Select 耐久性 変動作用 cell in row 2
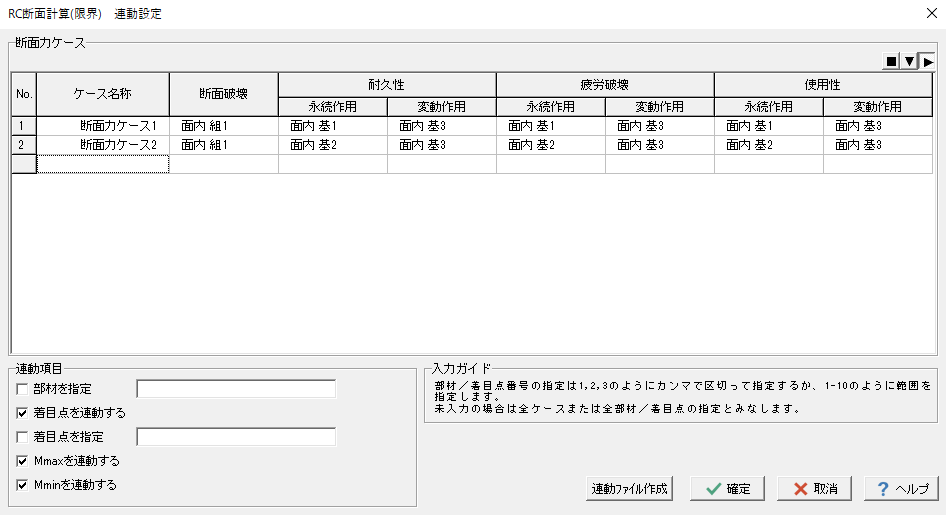Image resolution: width=946 pixels, height=515 pixels. [x=442, y=145]
